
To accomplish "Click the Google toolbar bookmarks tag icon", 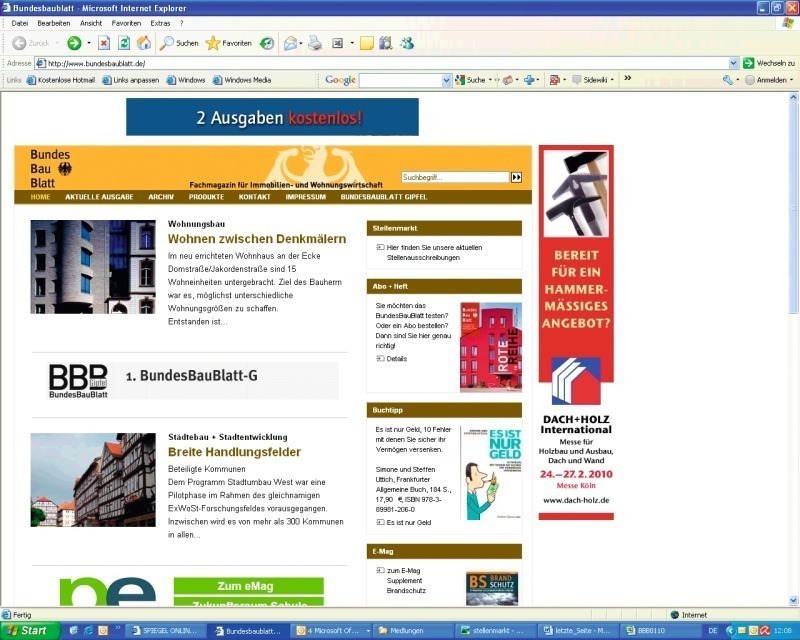I will pos(508,80).
